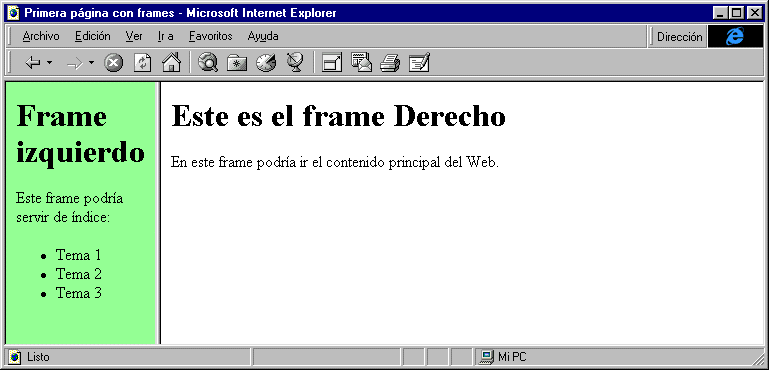Click the Channels satellite dish icon
The width and height of the screenshot is (769, 370).
pos(295,63)
